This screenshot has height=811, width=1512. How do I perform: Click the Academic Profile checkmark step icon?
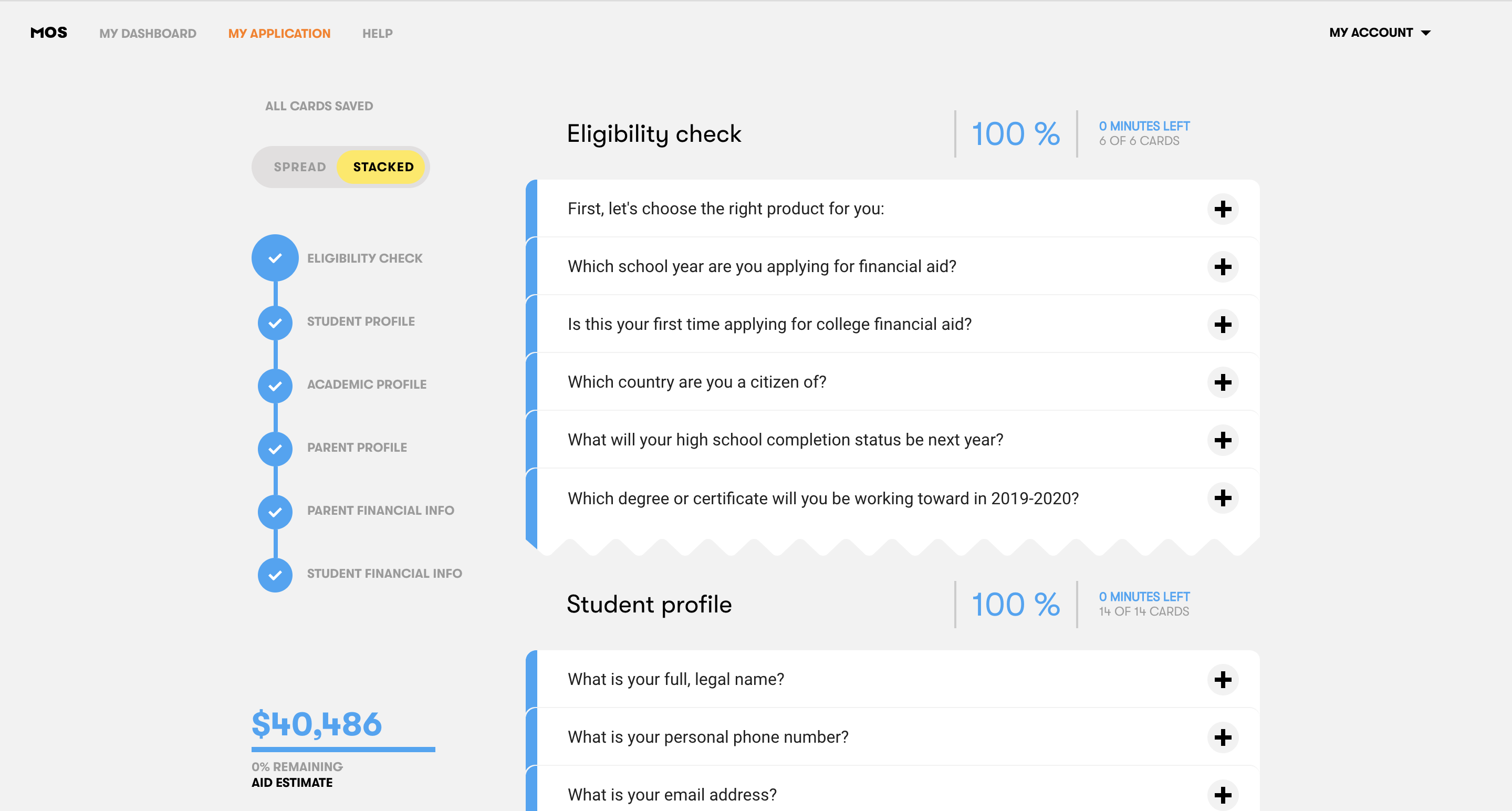coord(275,386)
